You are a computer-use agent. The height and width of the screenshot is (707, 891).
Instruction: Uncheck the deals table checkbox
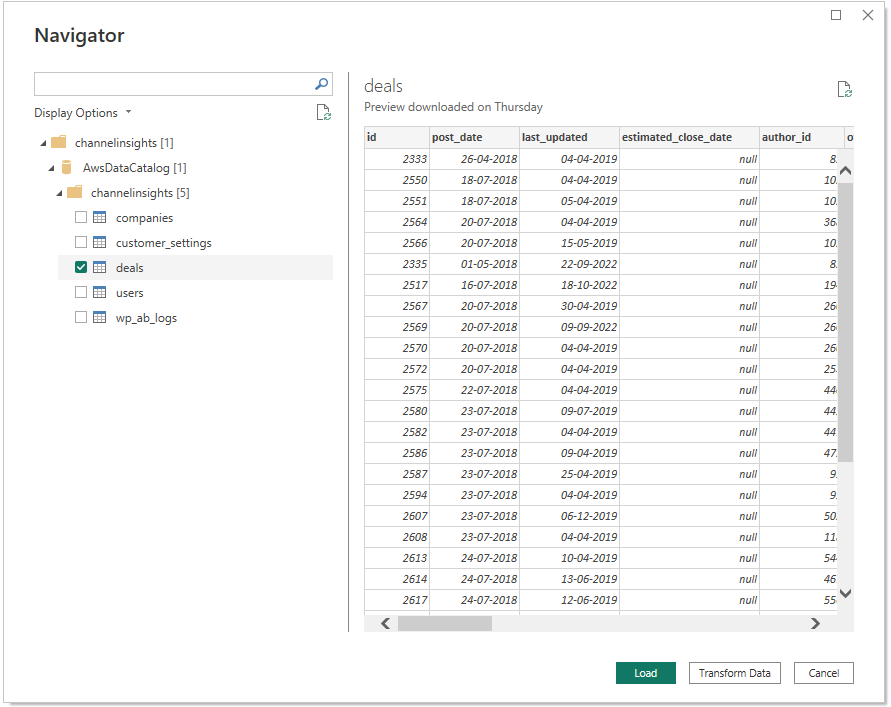[x=81, y=267]
